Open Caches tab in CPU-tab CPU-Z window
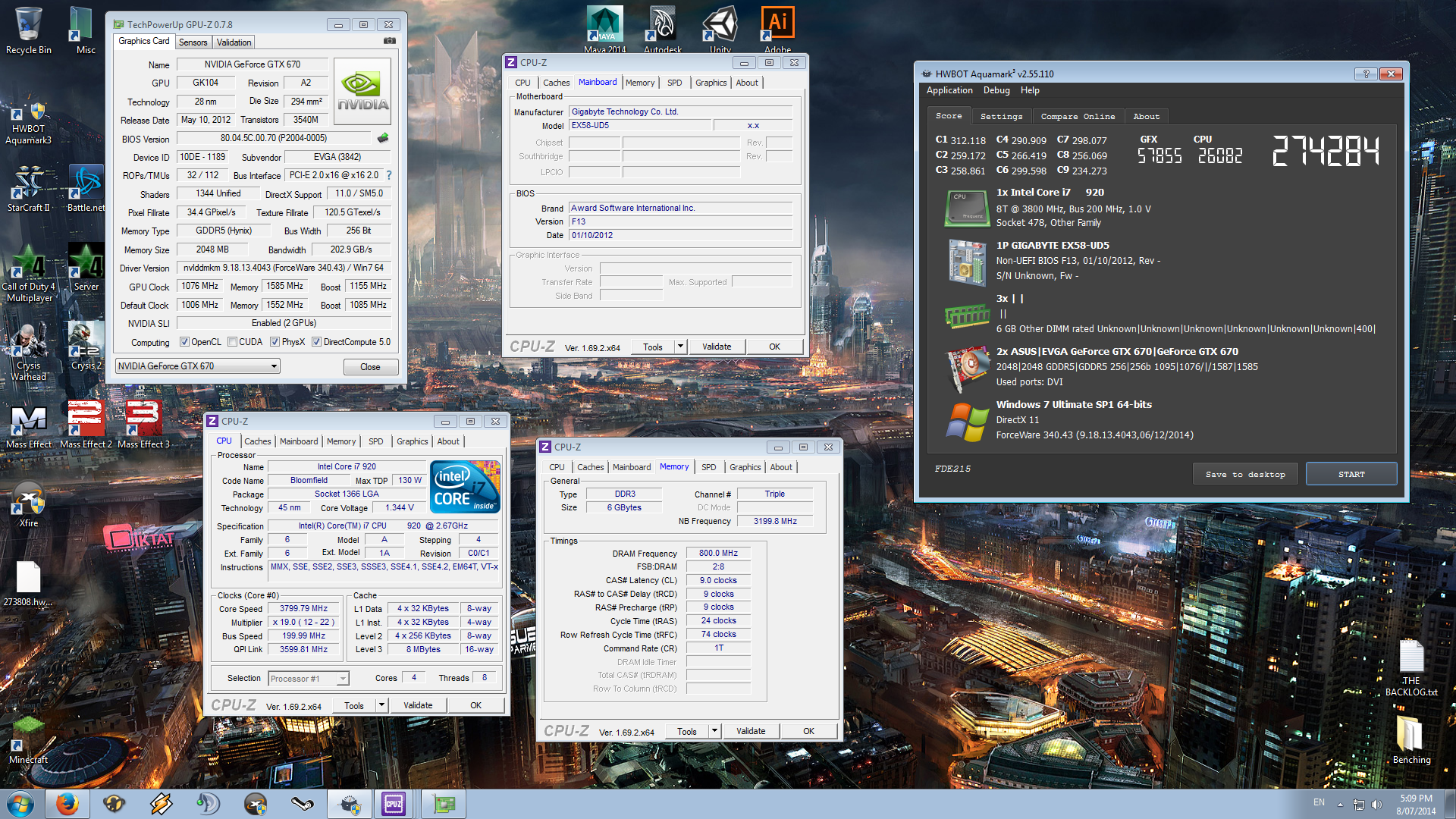The image size is (1456, 819). (x=258, y=441)
